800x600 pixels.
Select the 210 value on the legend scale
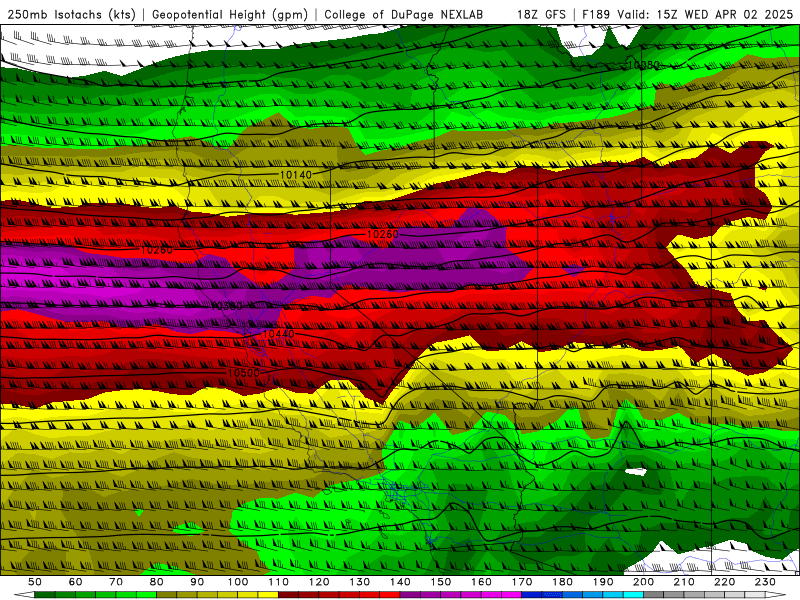pyautogui.click(x=684, y=582)
